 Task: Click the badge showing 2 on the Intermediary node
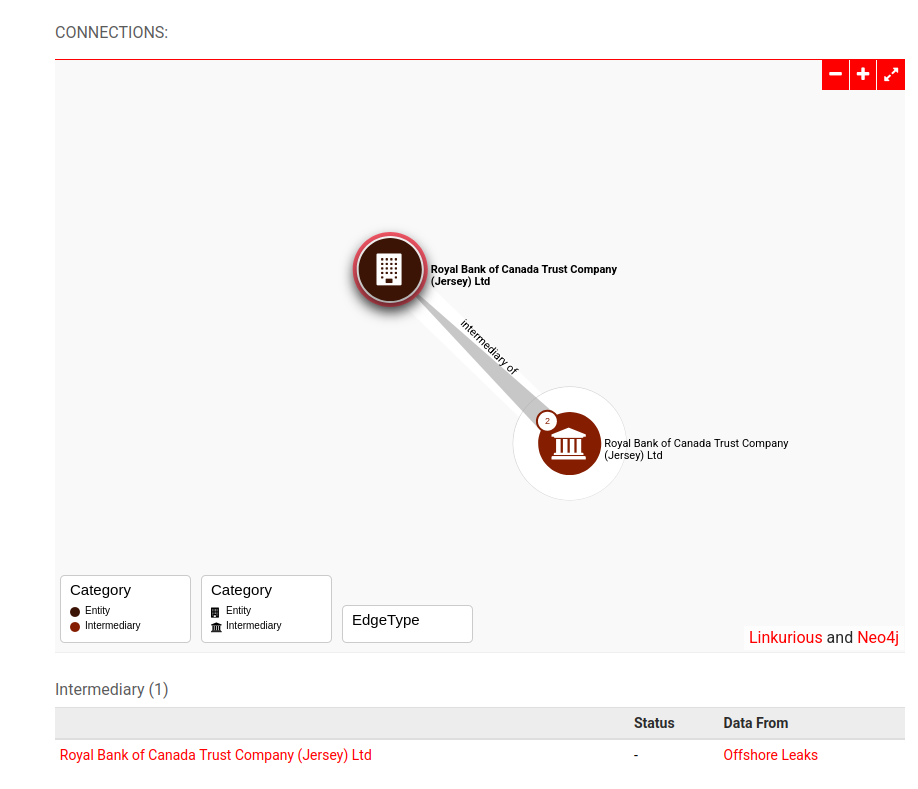[x=547, y=421]
